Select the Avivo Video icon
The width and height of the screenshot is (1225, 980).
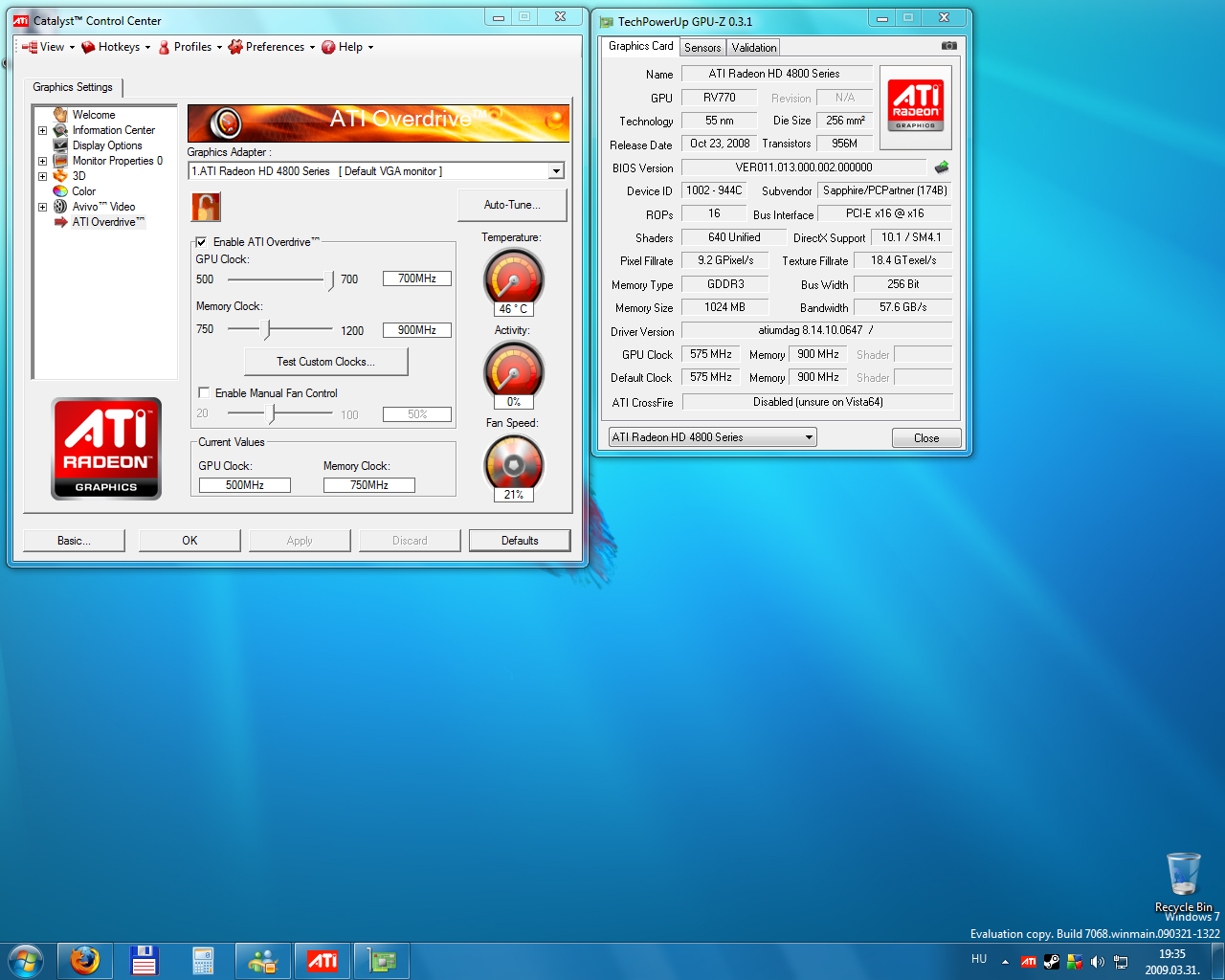pyautogui.click(x=60, y=207)
